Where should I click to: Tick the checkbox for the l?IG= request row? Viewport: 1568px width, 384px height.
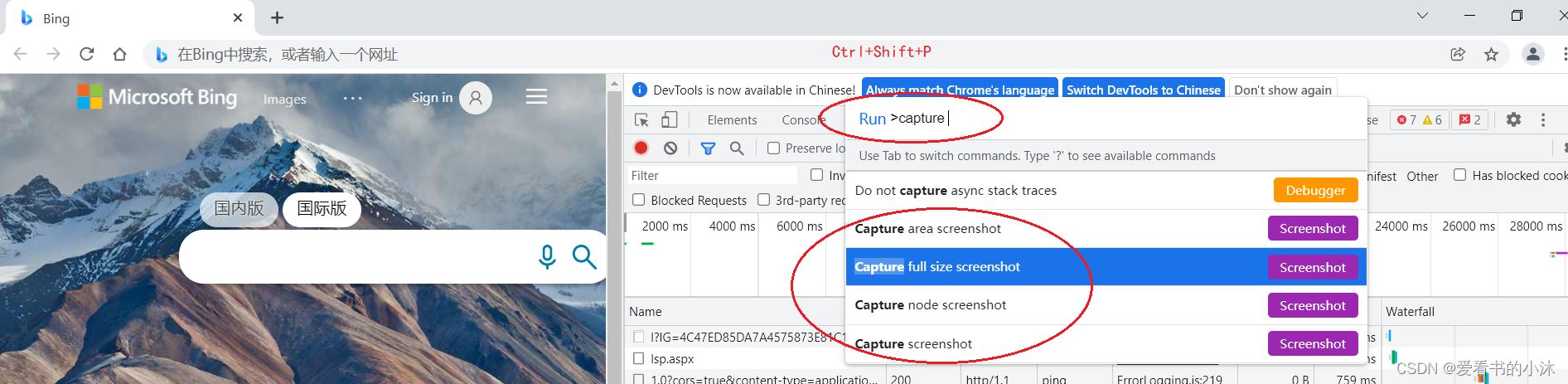click(x=638, y=337)
